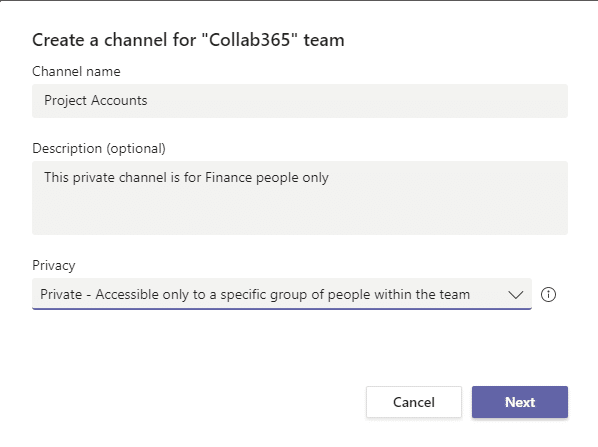The width and height of the screenshot is (598, 447).
Task: Click the "Description (optional)" label
Action: click(x=99, y=148)
